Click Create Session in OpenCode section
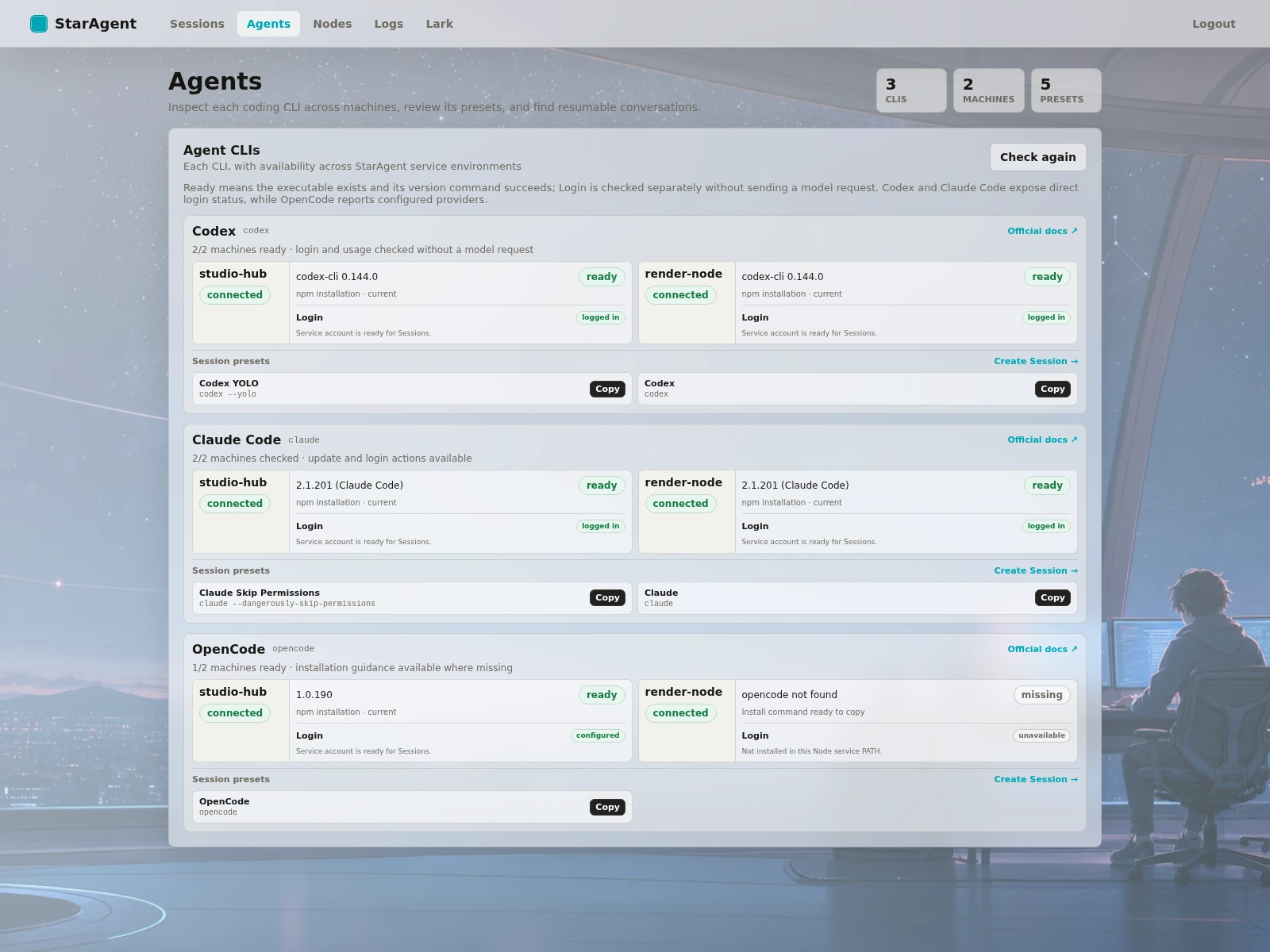1270x952 pixels. (1036, 779)
